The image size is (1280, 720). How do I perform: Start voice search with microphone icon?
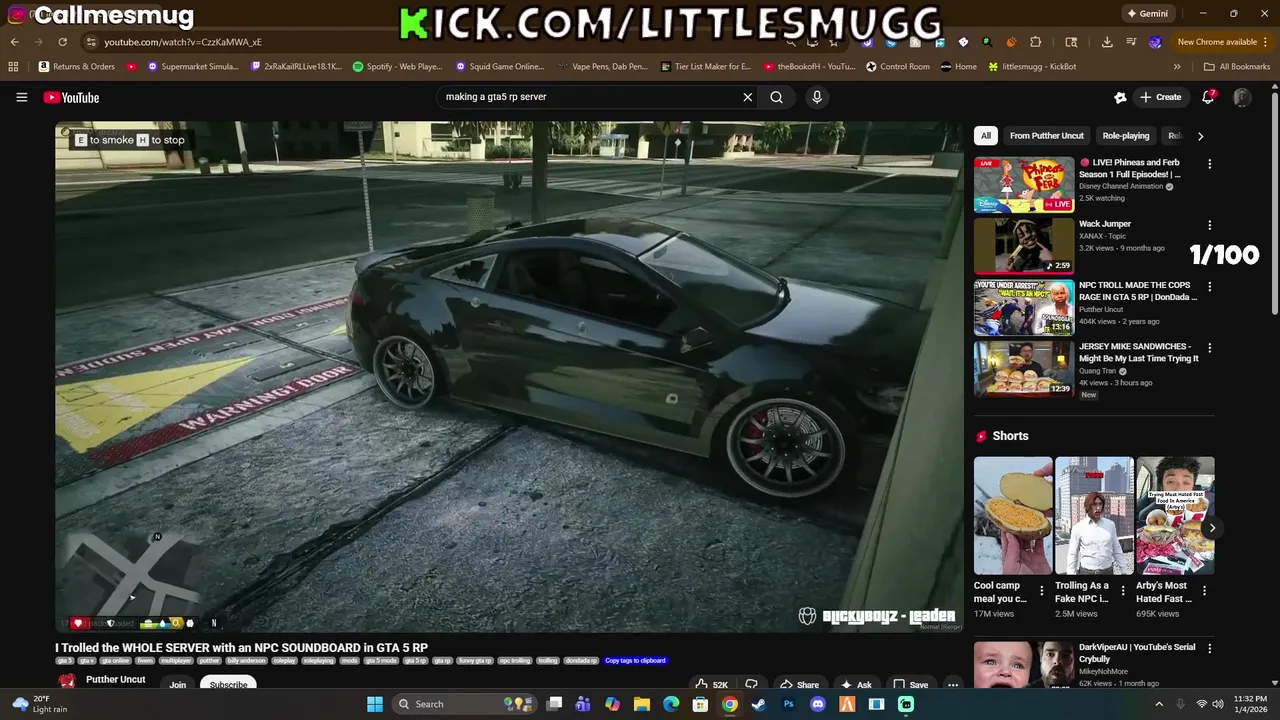point(817,97)
